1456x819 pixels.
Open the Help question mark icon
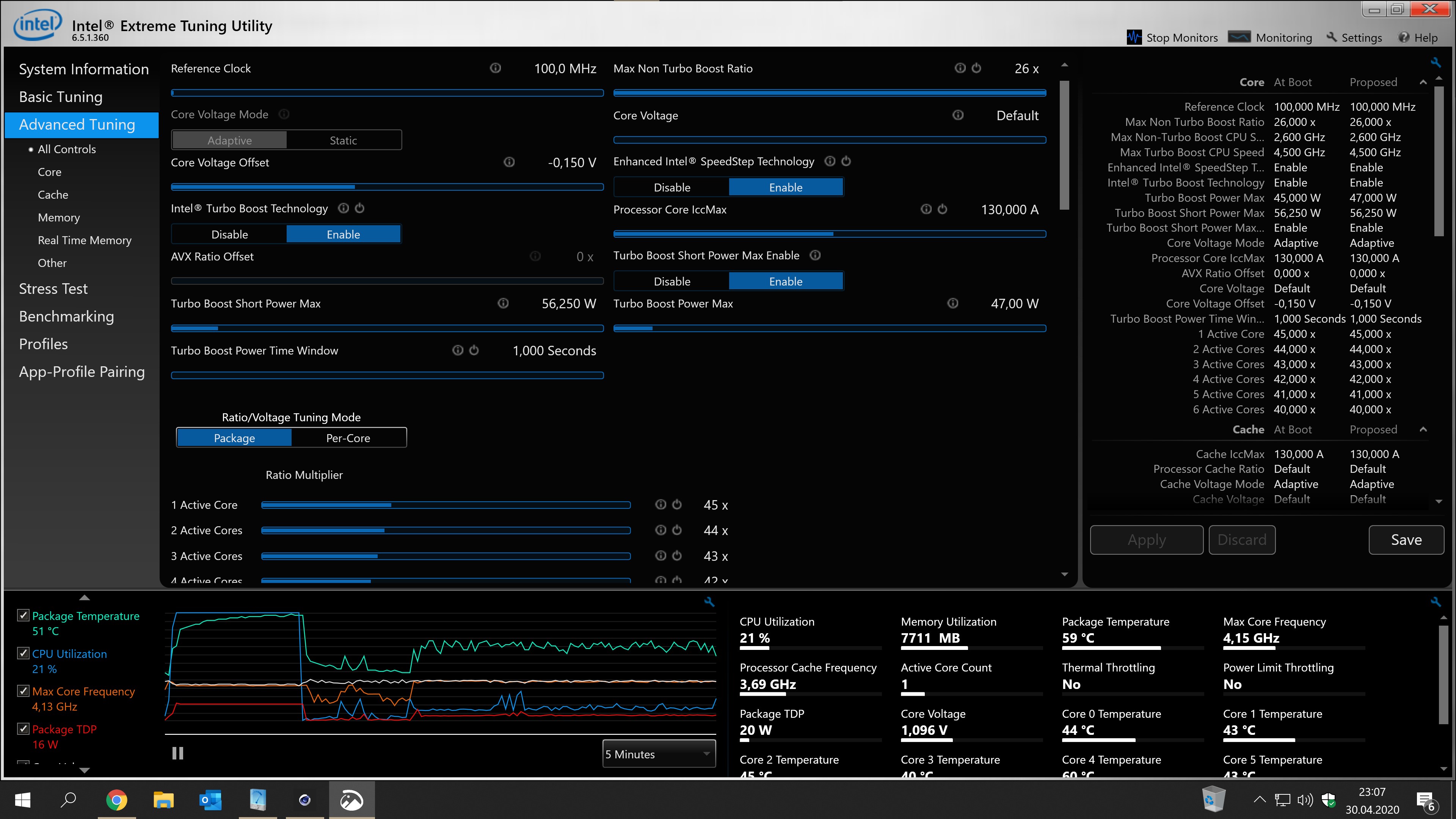point(1404,37)
